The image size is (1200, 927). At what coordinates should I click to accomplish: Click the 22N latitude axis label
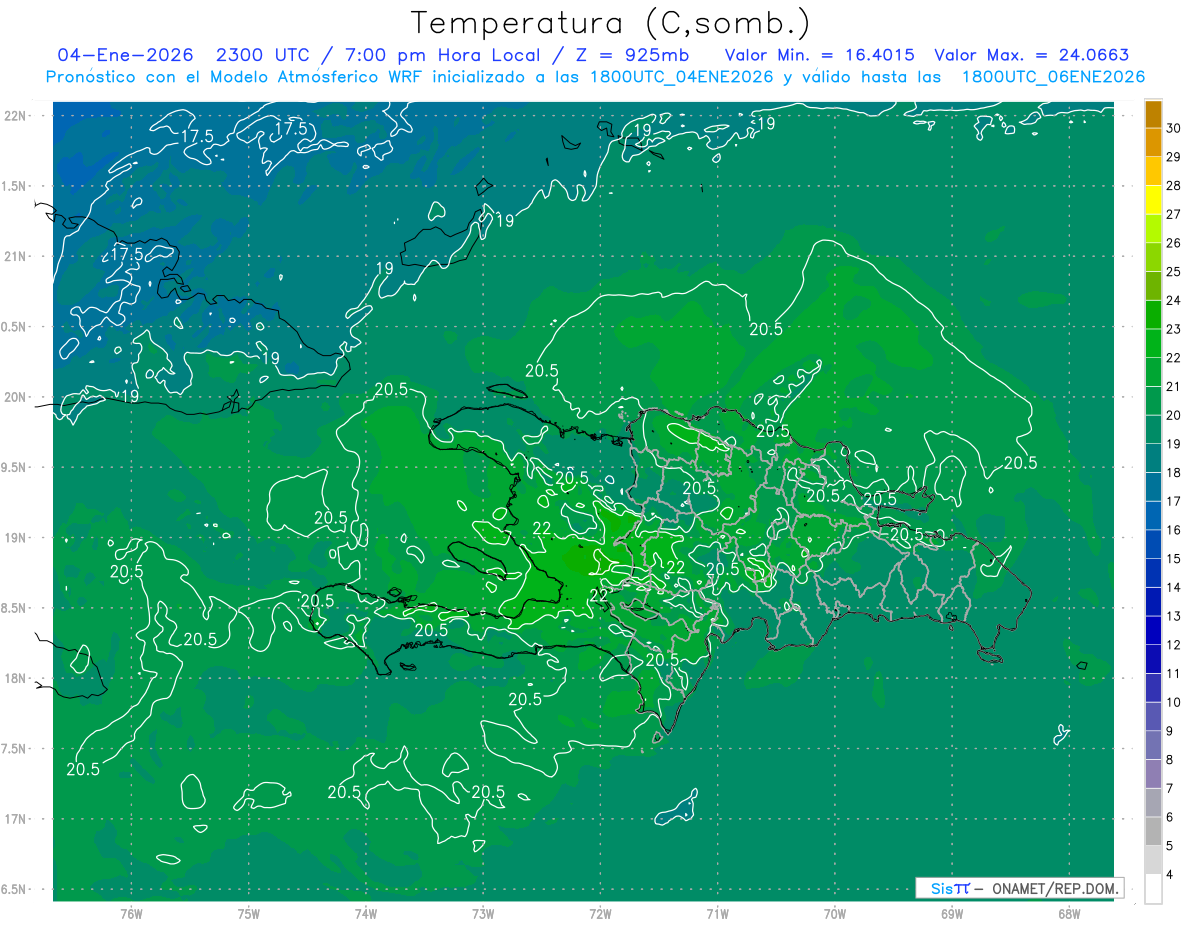point(15,116)
